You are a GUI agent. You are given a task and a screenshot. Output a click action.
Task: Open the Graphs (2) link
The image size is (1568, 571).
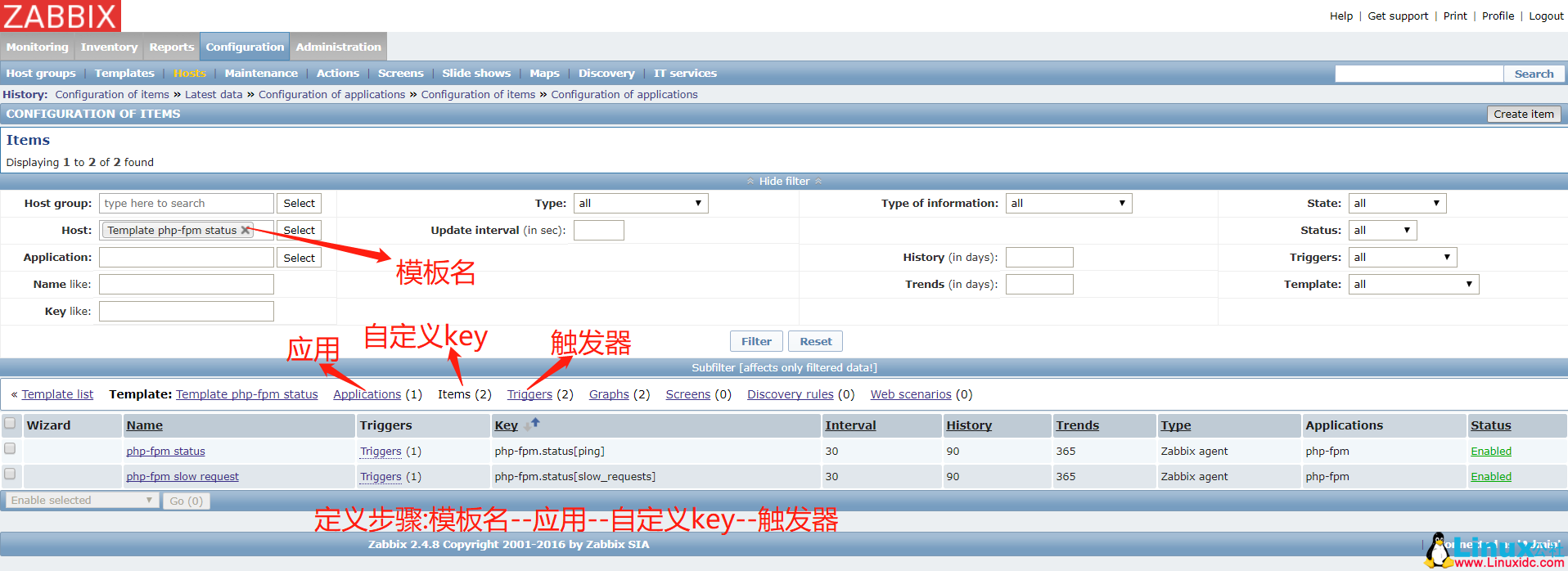[609, 394]
